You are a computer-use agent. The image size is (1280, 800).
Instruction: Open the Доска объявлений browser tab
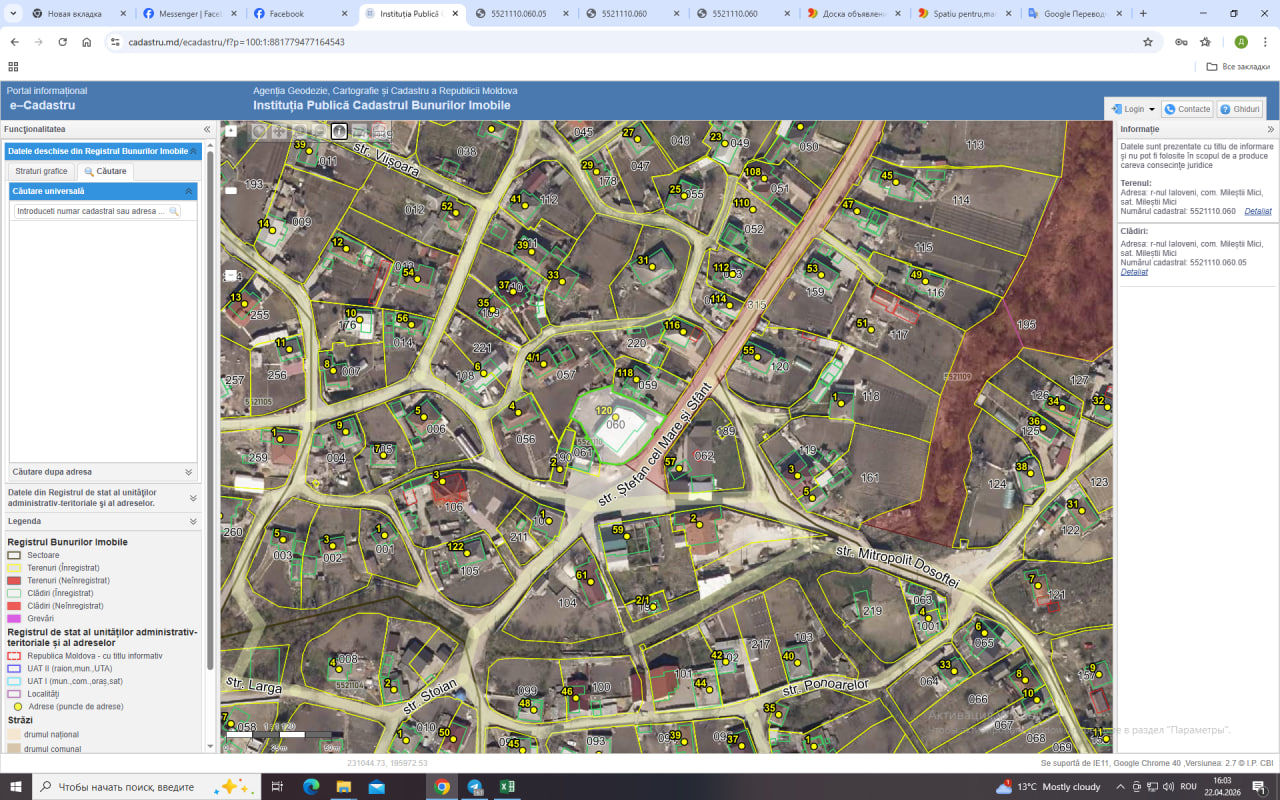[x=853, y=14]
